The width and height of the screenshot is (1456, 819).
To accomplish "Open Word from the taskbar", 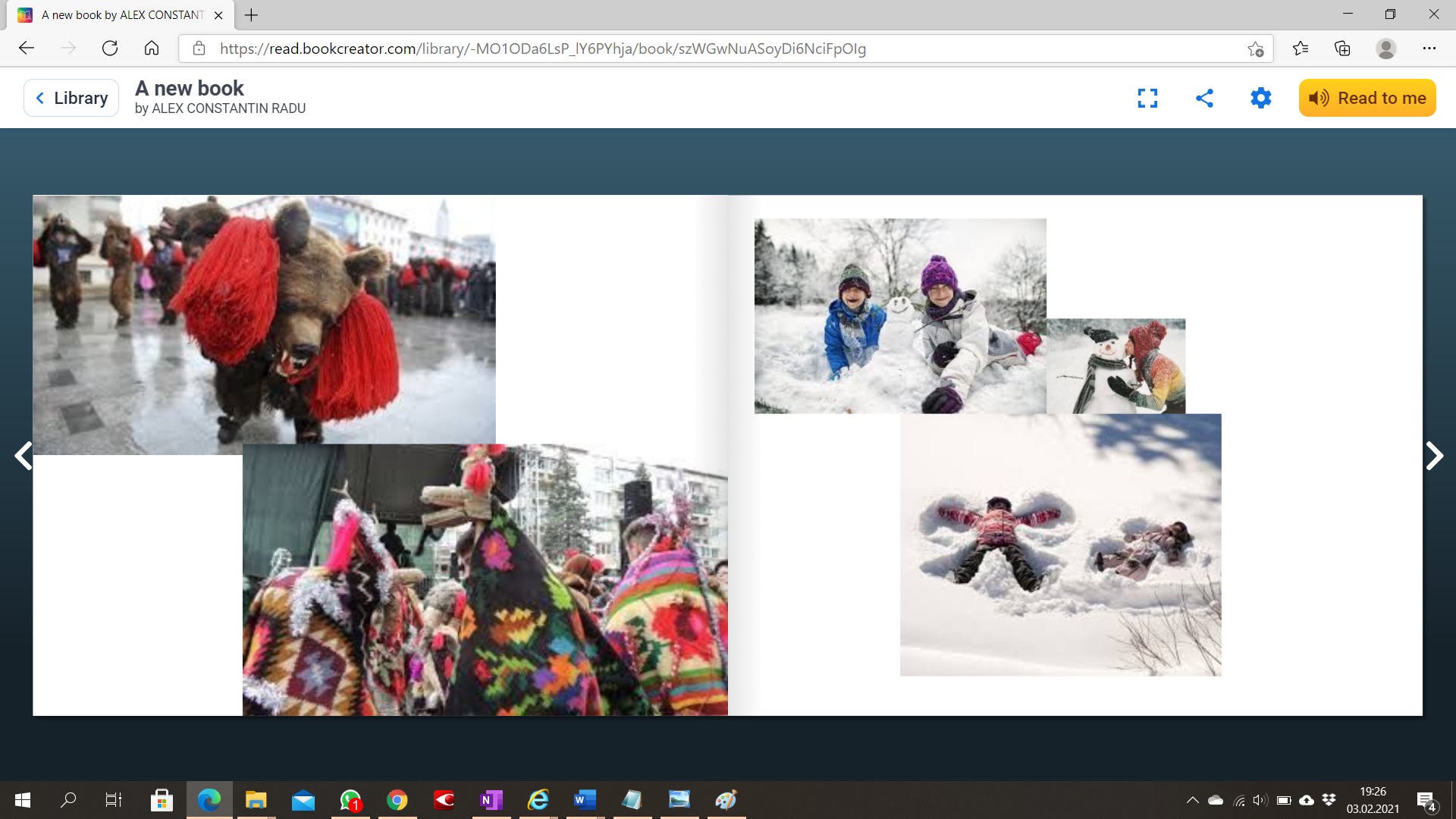I will (585, 800).
